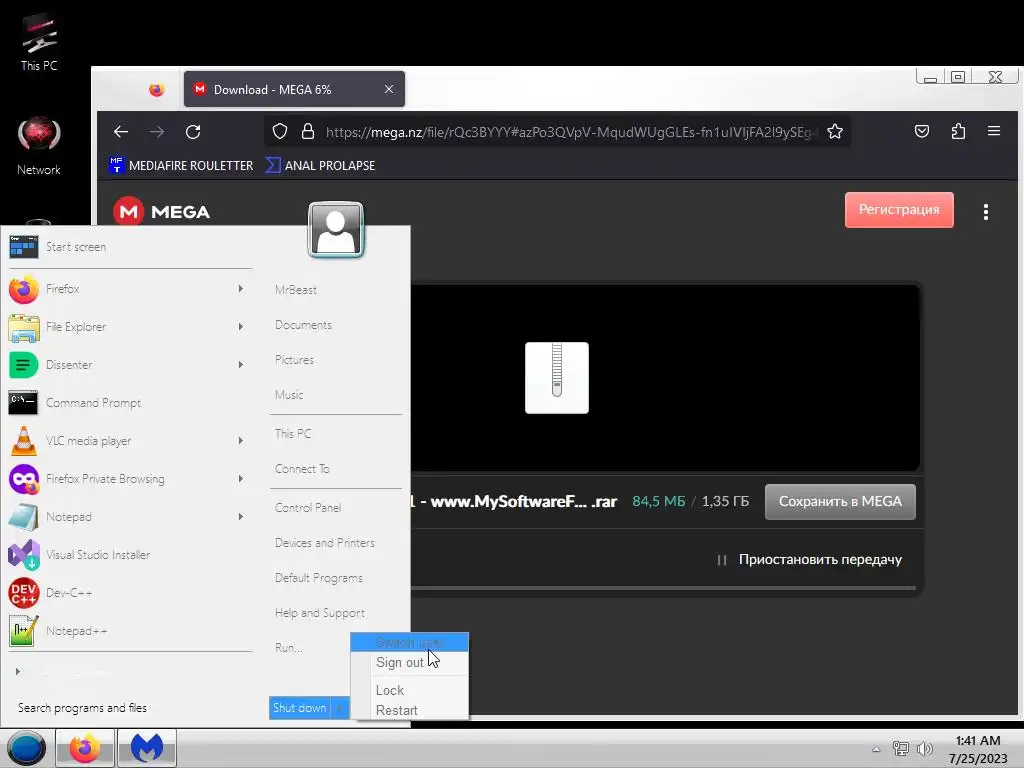Image resolution: width=1024 pixels, height=768 pixels.
Task: Open network tray icon
Action: coord(901,749)
